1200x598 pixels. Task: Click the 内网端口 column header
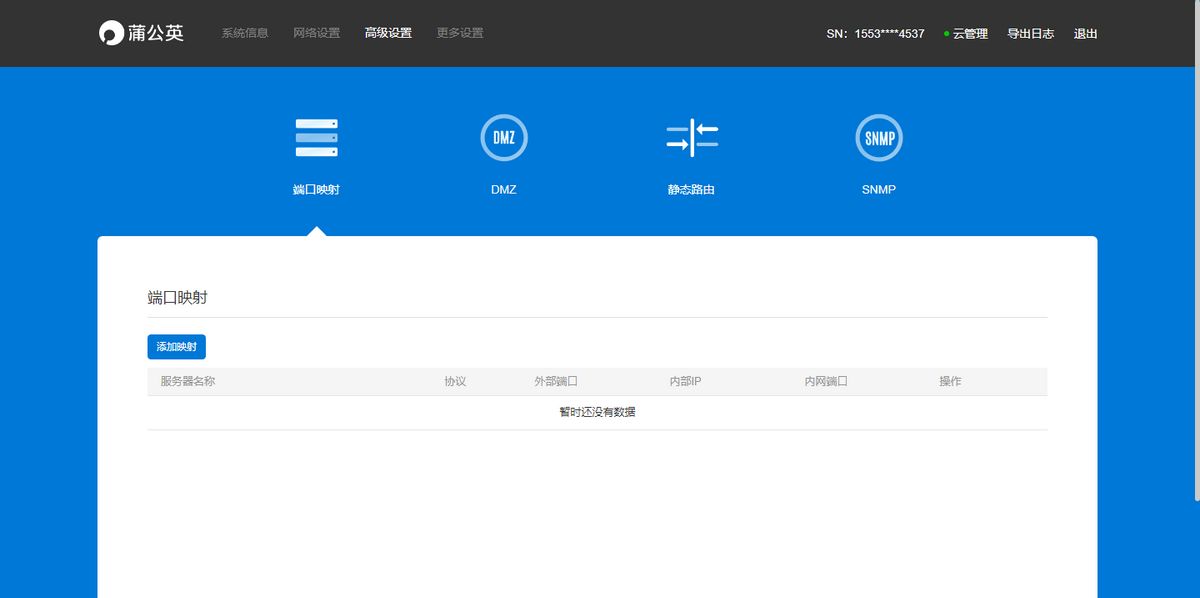[826, 381]
